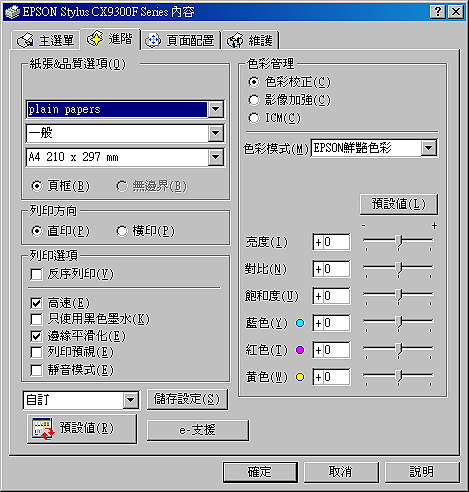Click the 亮度(I) slider handle
469x492 pixels.
coord(399,241)
